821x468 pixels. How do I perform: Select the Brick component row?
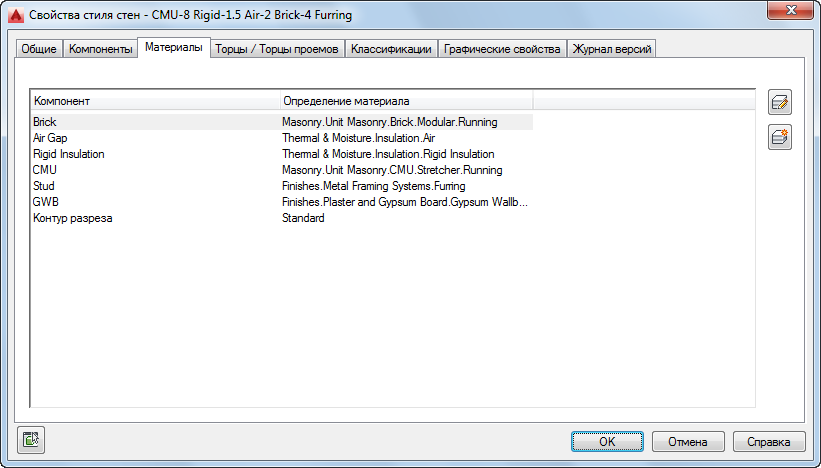pyautogui.click(x=45, y=122)
